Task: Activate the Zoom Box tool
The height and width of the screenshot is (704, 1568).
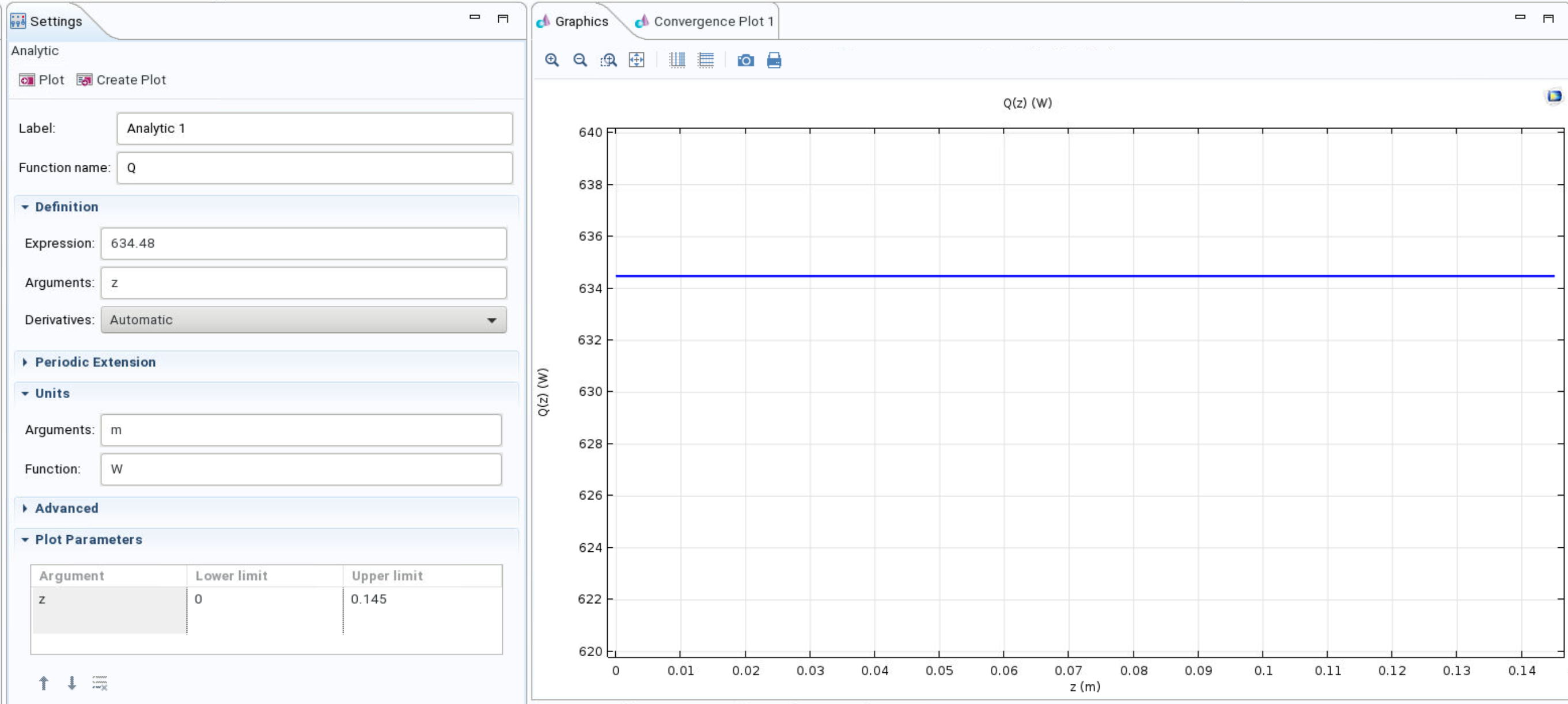Action: click(608, 60)
